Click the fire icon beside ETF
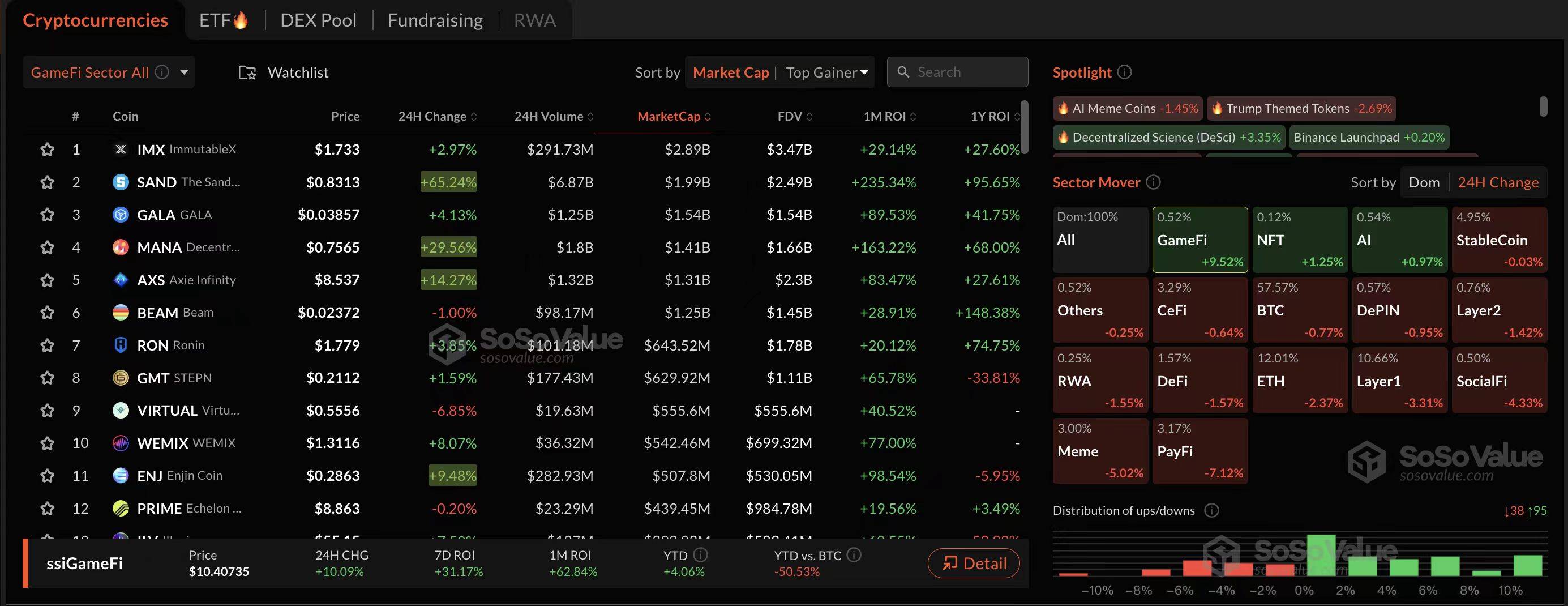 click(241, 20)
